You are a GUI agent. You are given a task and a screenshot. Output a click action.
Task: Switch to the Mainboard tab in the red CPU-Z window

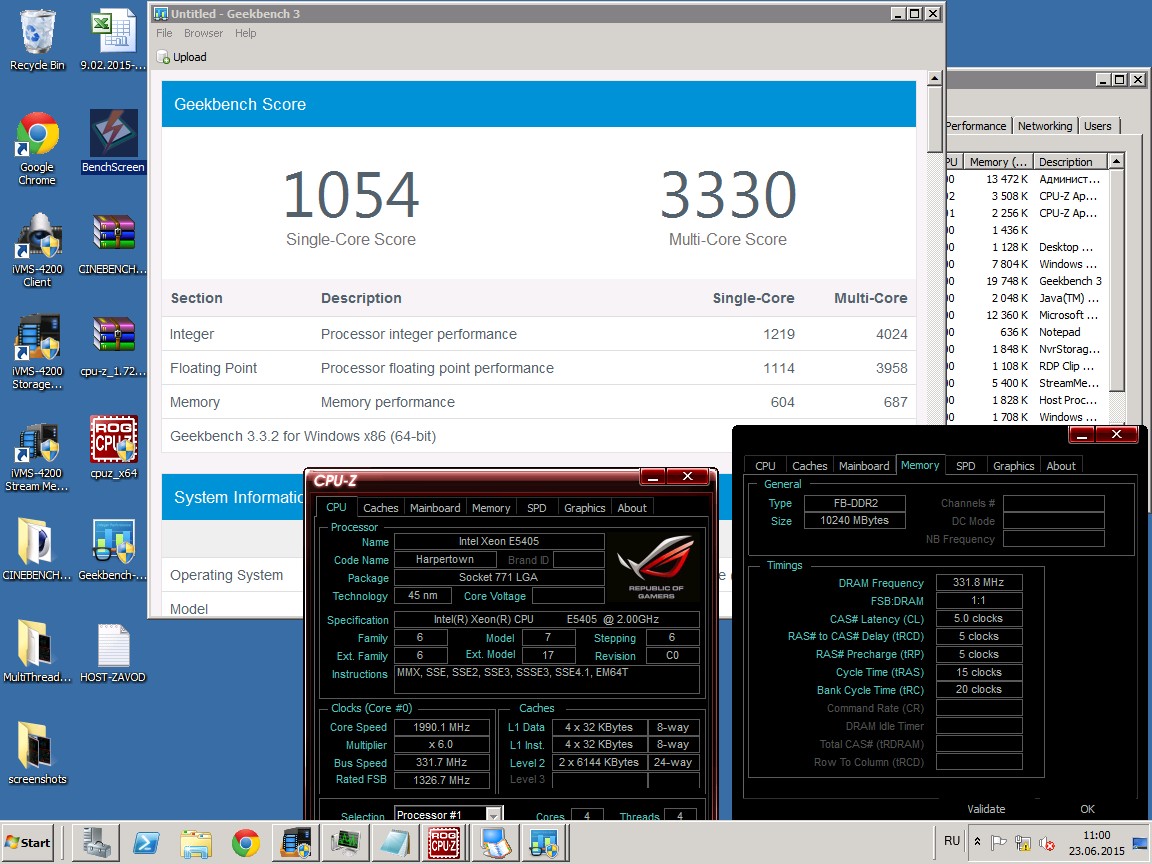(435, 508)
